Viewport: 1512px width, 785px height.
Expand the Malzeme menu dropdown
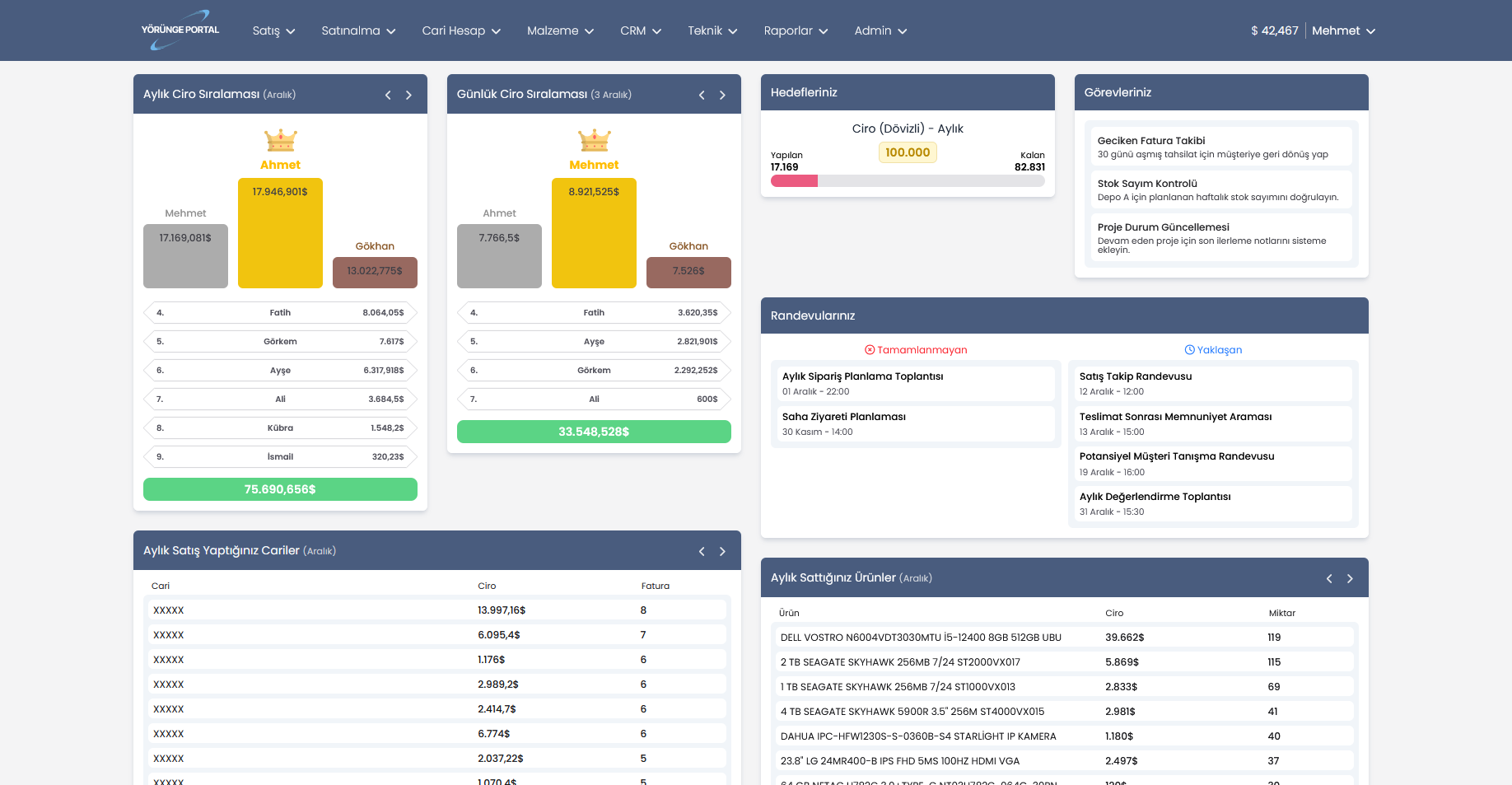559,30
